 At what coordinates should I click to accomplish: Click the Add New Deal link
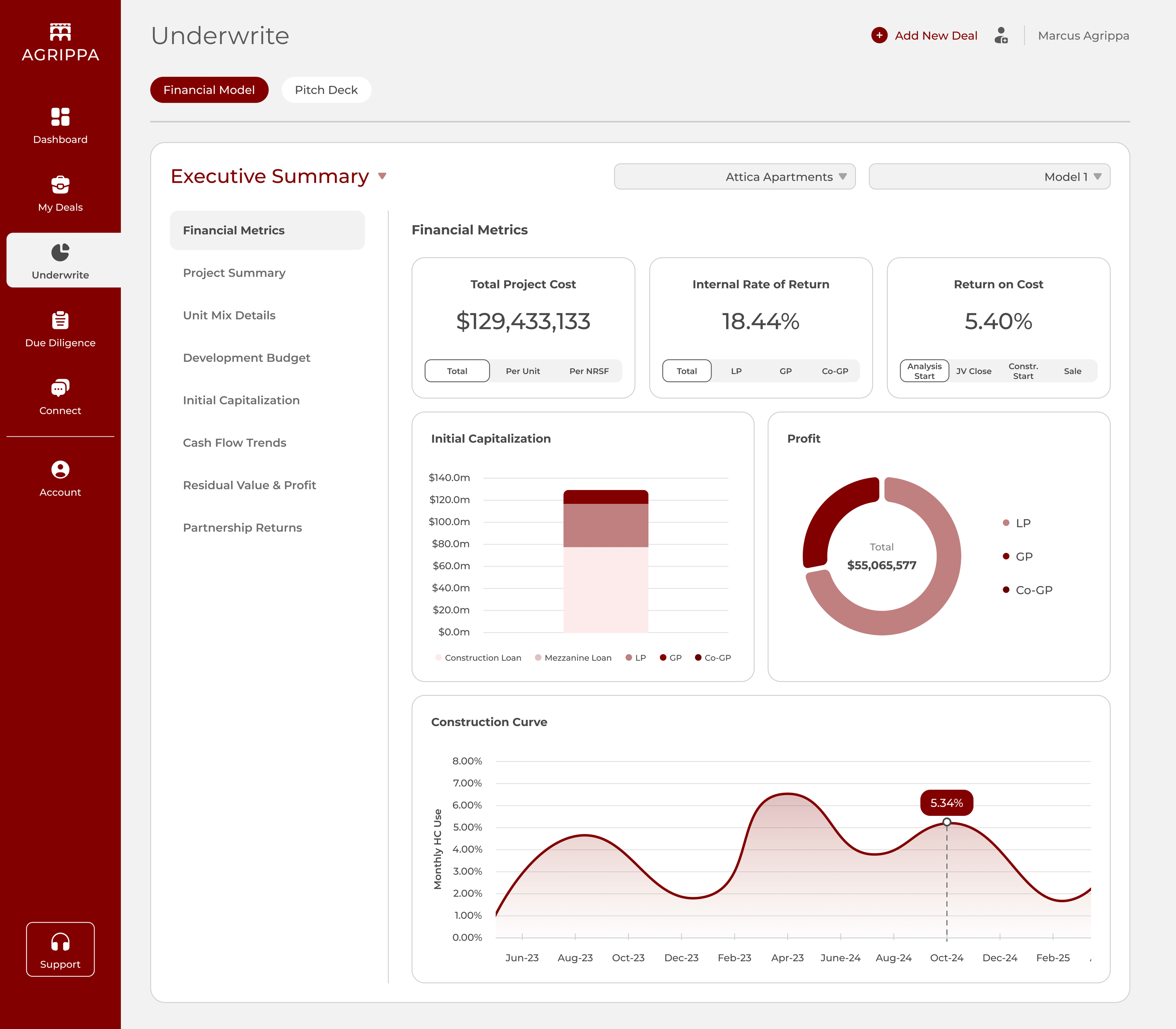click(935, 36)
